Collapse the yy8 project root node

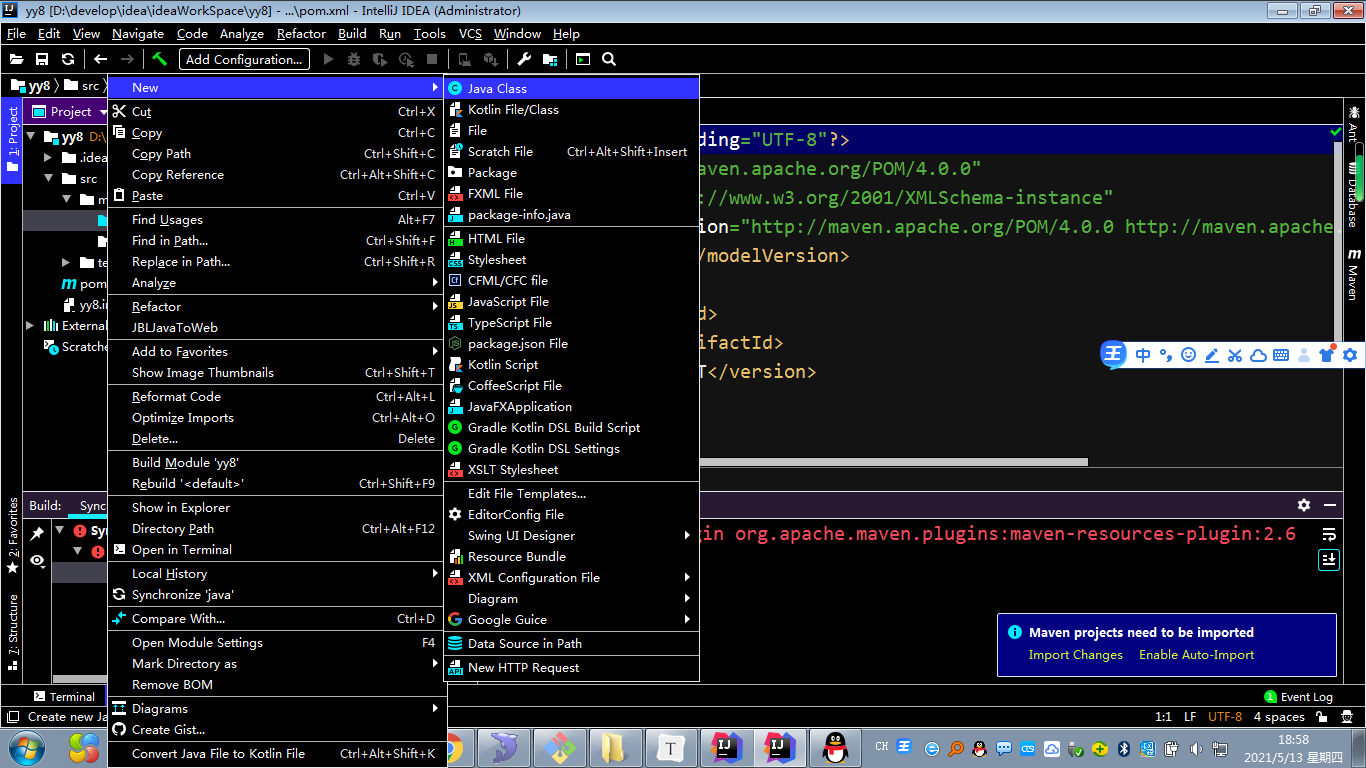point(31,136)
